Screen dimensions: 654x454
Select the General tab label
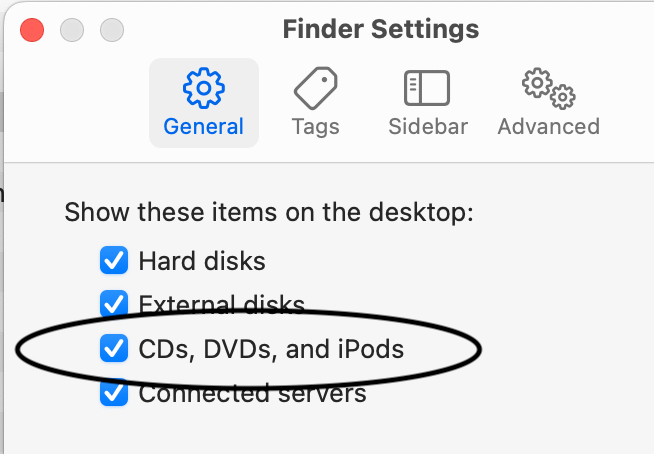tap(204, 127)
